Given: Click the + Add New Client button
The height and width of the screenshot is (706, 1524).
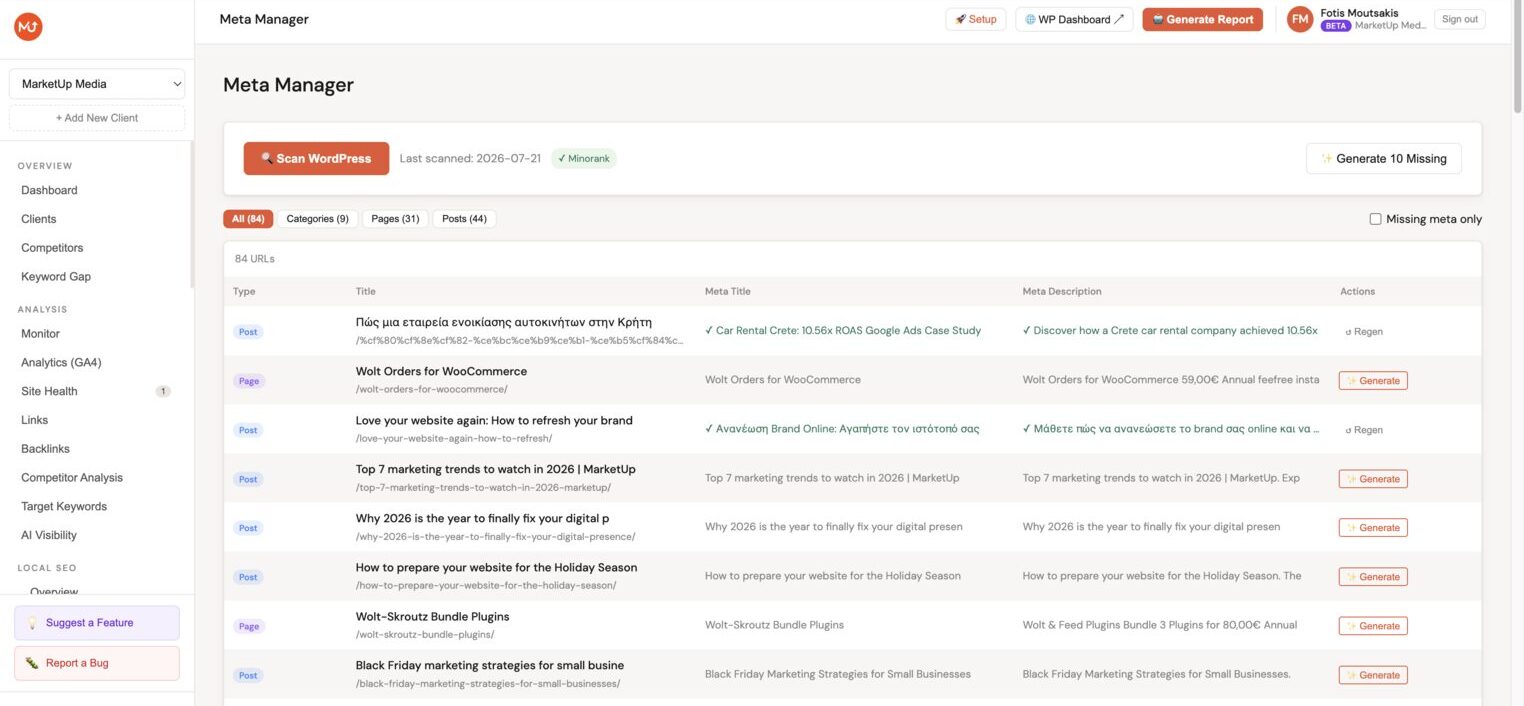Looking at the screenshot, I should [x=97, y=118].
